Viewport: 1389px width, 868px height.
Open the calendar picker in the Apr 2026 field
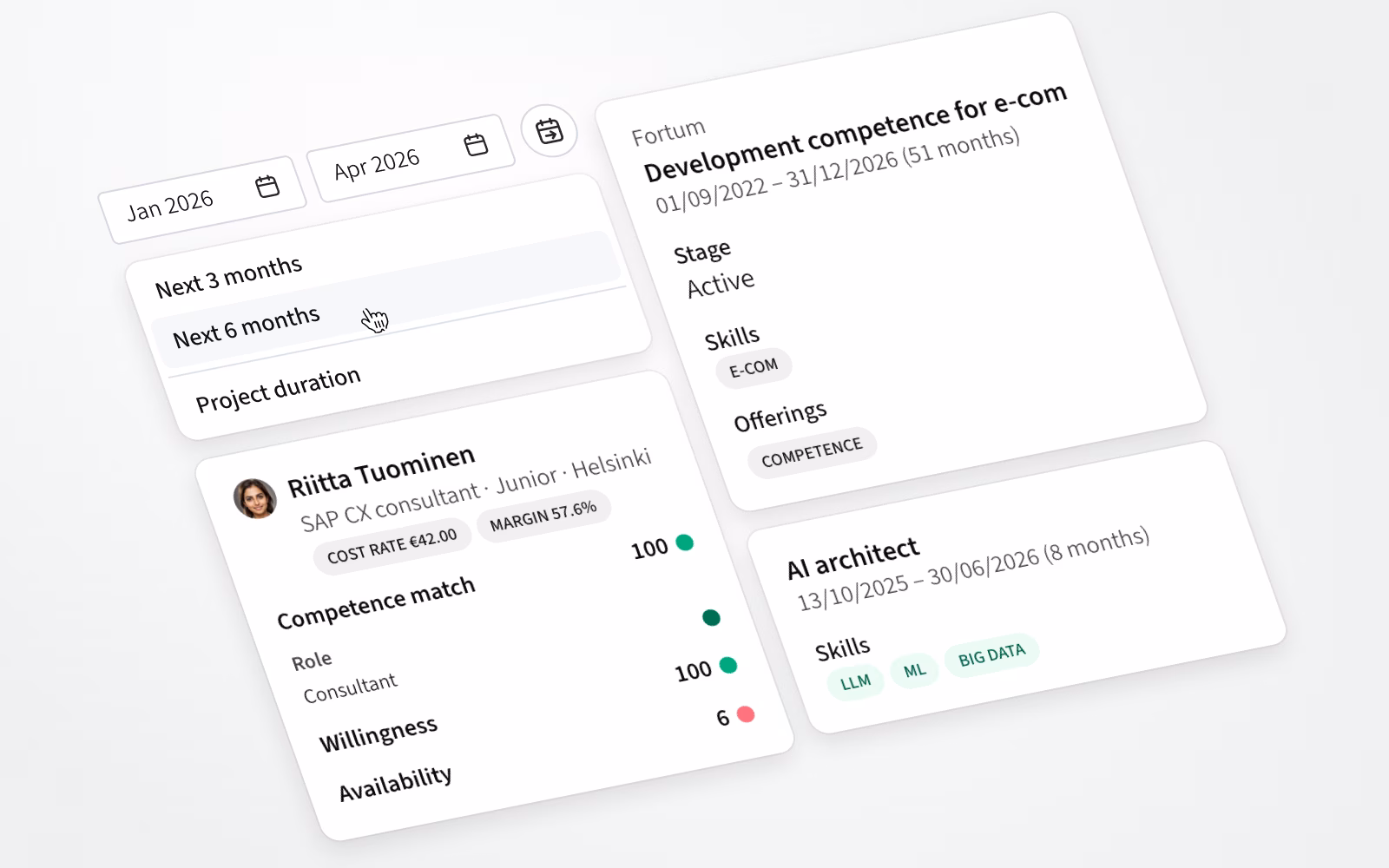click(474, 143)
